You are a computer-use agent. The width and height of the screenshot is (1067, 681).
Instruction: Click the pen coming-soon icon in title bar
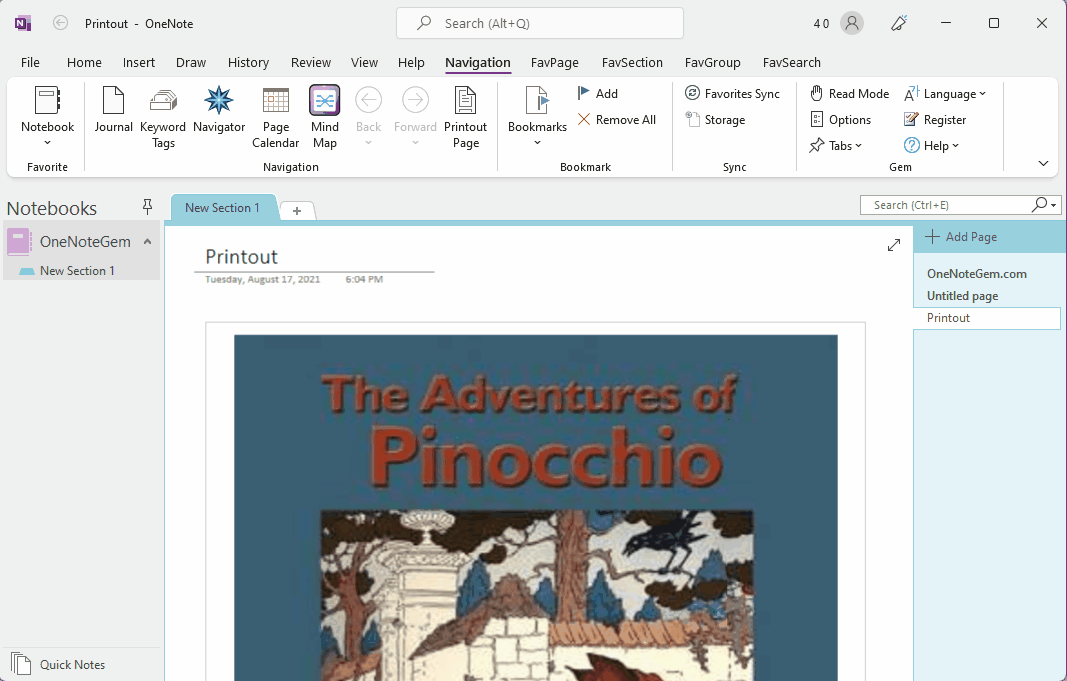click(x=899, y=23)
